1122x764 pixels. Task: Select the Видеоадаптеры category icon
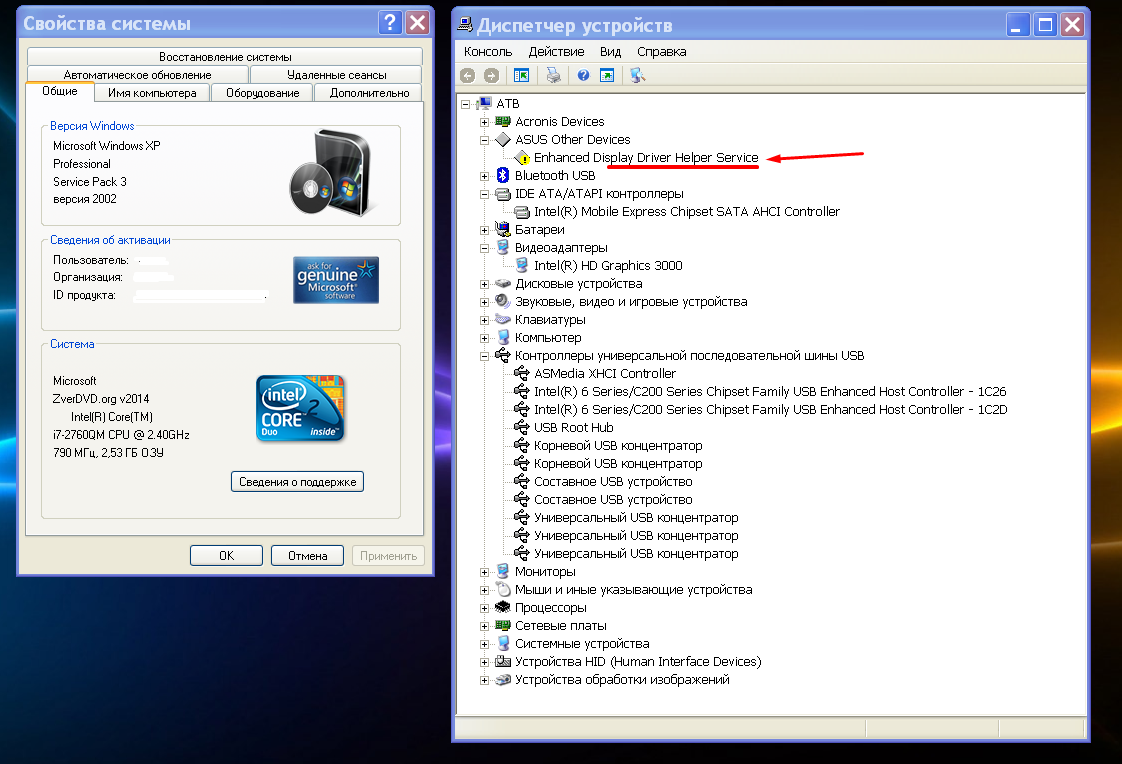(503, 248)
